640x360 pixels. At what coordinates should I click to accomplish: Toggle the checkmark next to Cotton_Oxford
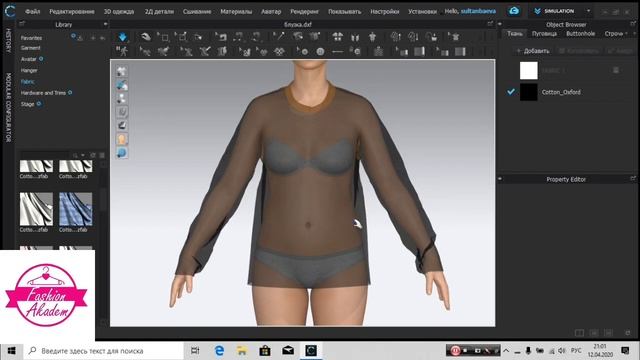coord(511,92)
